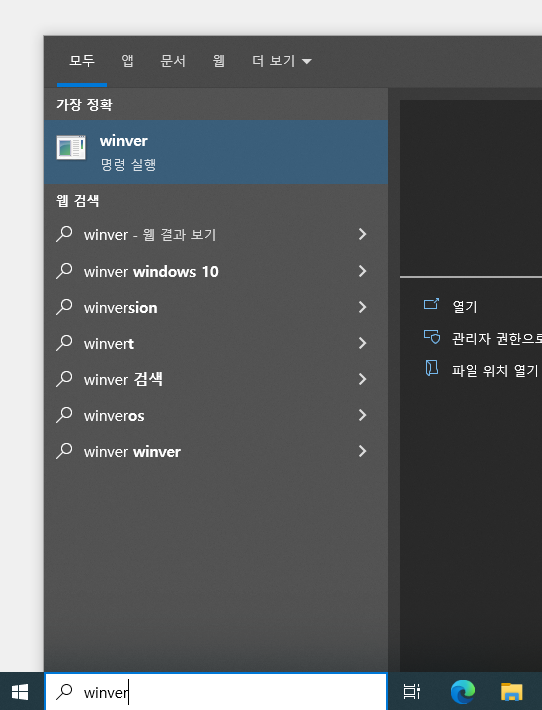Viewport: 542px width, 710px height.
Task: Select winver - 웹 결과 보기 suggestion text
Action: click(x=150, y=235)
